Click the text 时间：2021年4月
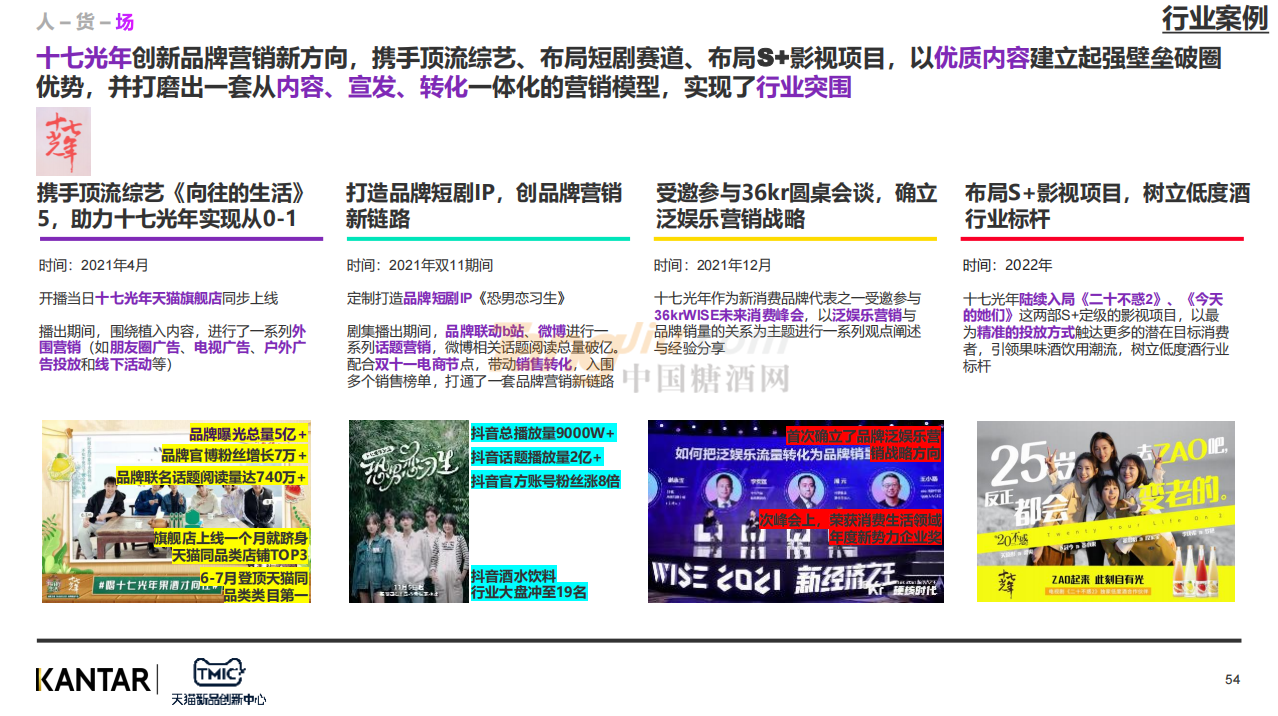Screen dimensions: 1278x716 point(93,265)
